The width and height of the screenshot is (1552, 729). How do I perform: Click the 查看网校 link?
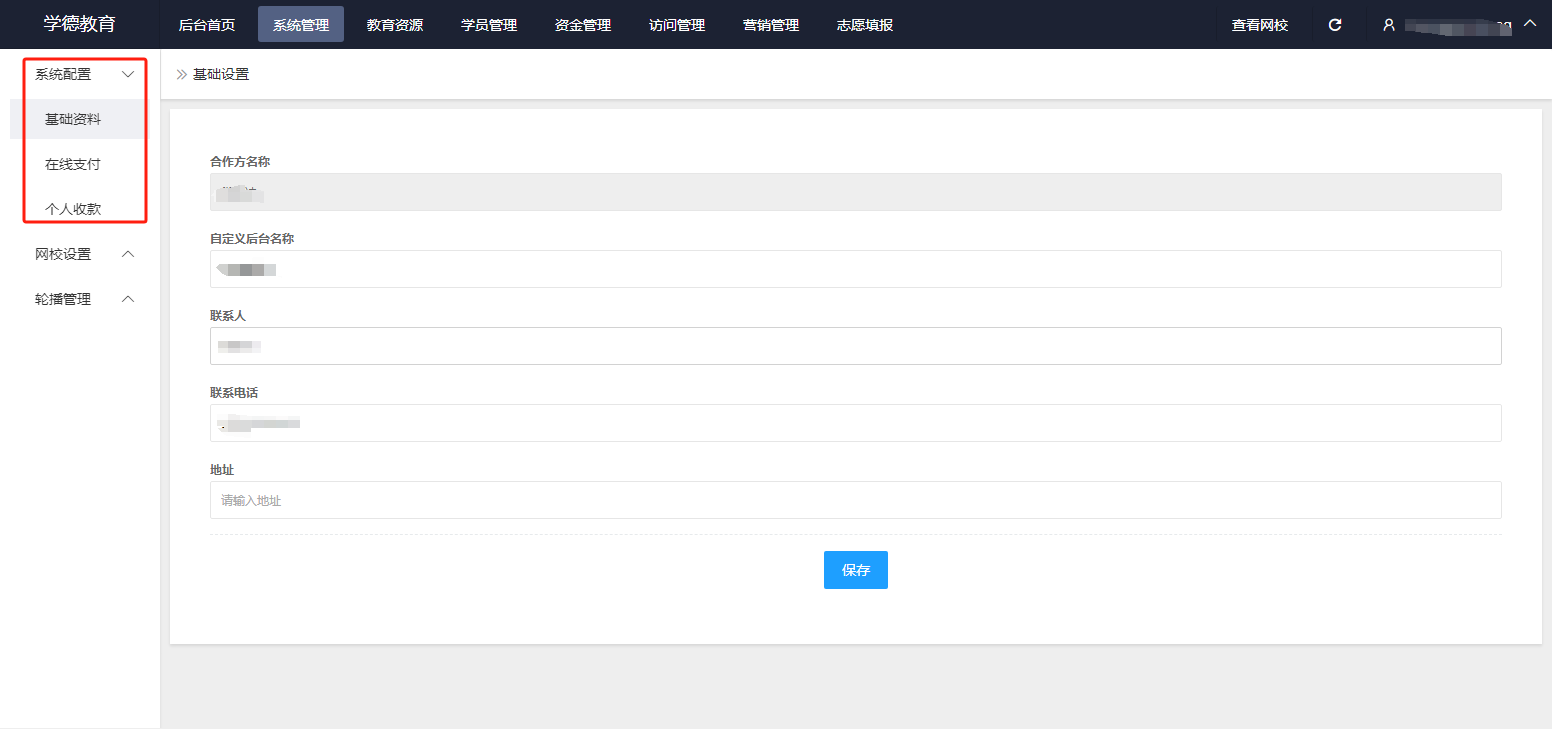1260,25
